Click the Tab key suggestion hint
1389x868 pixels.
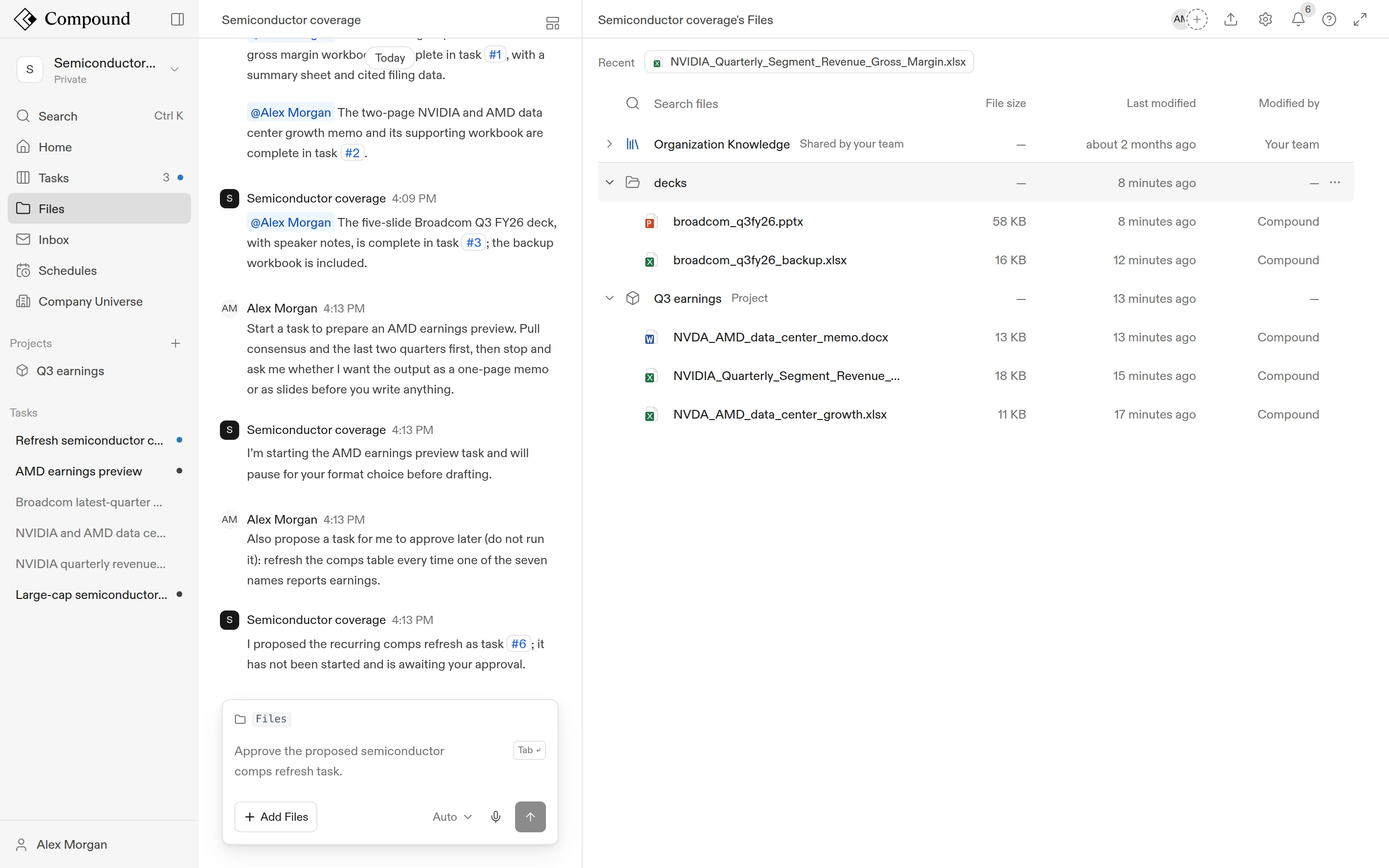(529, 750)
